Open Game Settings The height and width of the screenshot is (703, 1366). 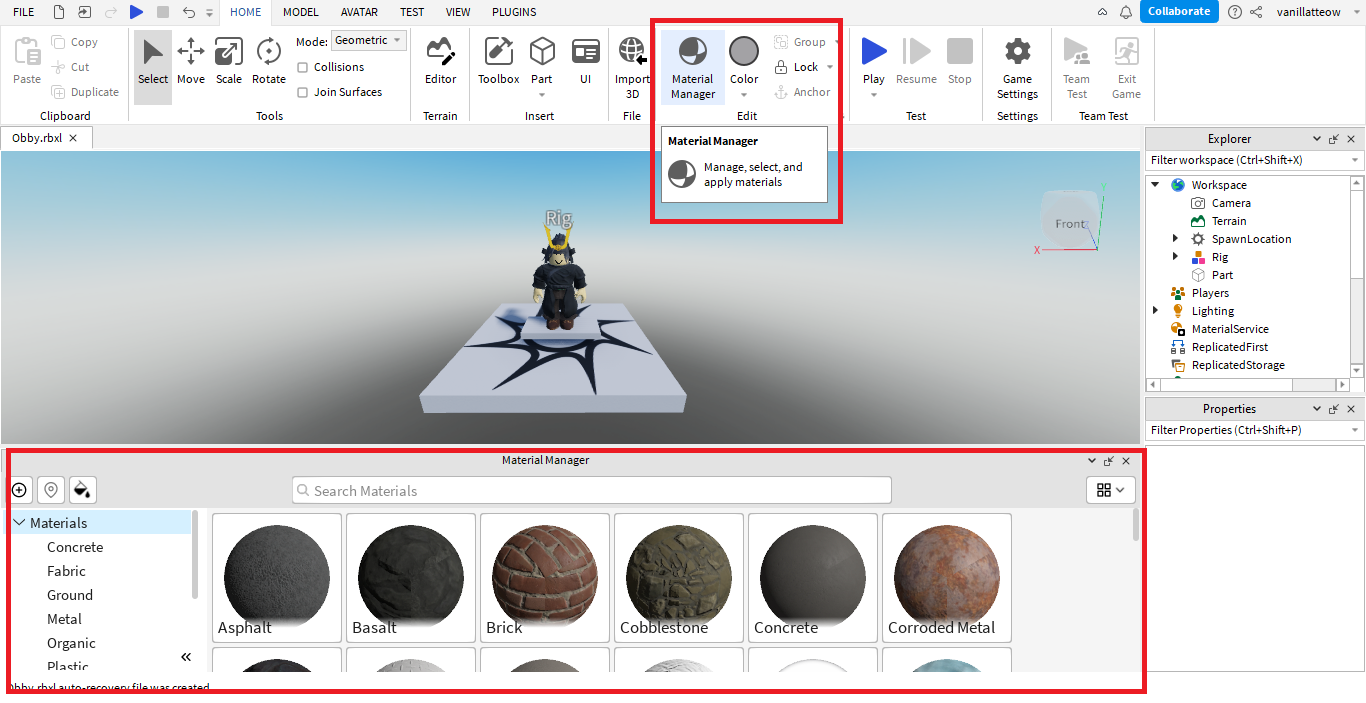(x=1017, y=67)
